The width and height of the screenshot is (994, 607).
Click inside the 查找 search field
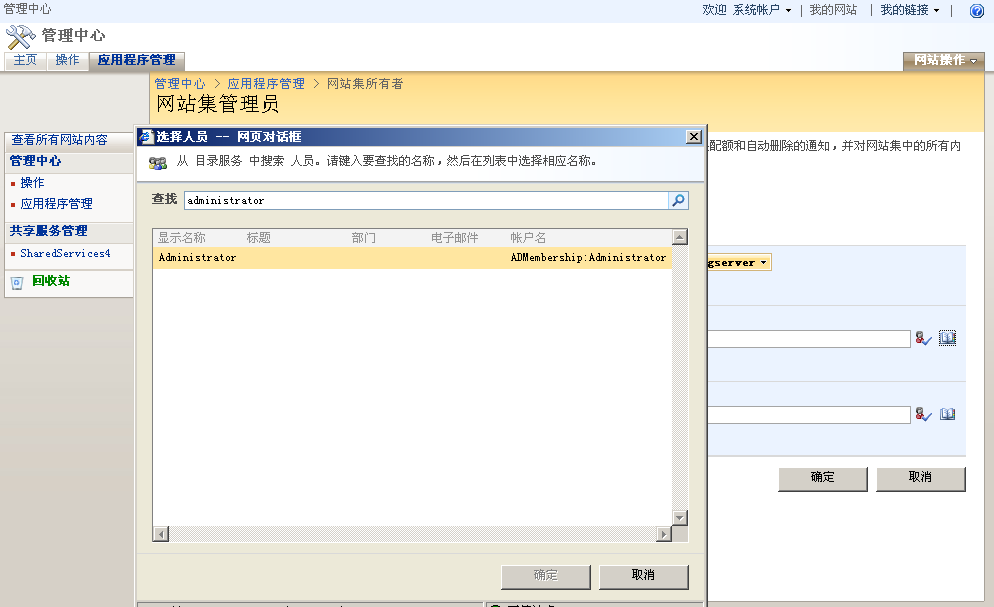[426, 200]
